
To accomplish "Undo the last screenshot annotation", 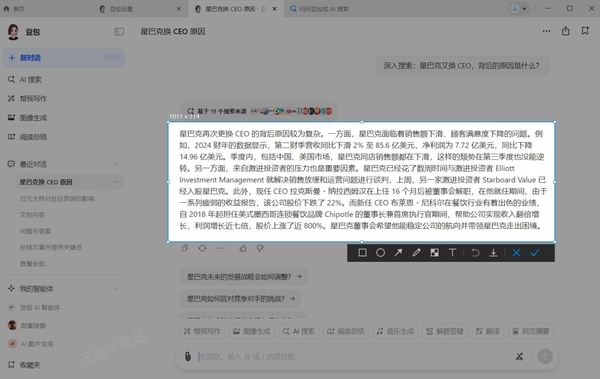I will [x=475, y=253].
